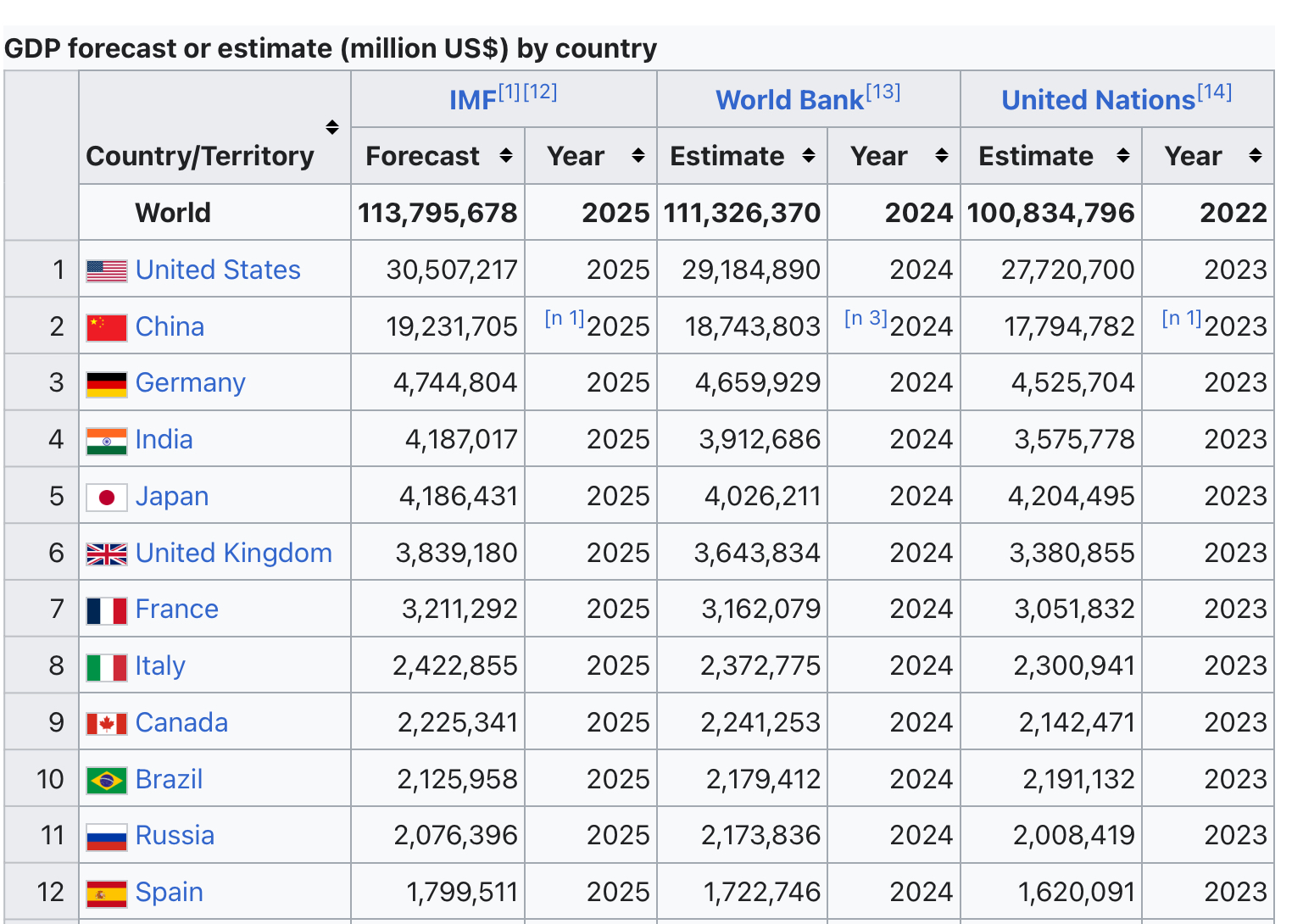Open the United States country link

218,270
